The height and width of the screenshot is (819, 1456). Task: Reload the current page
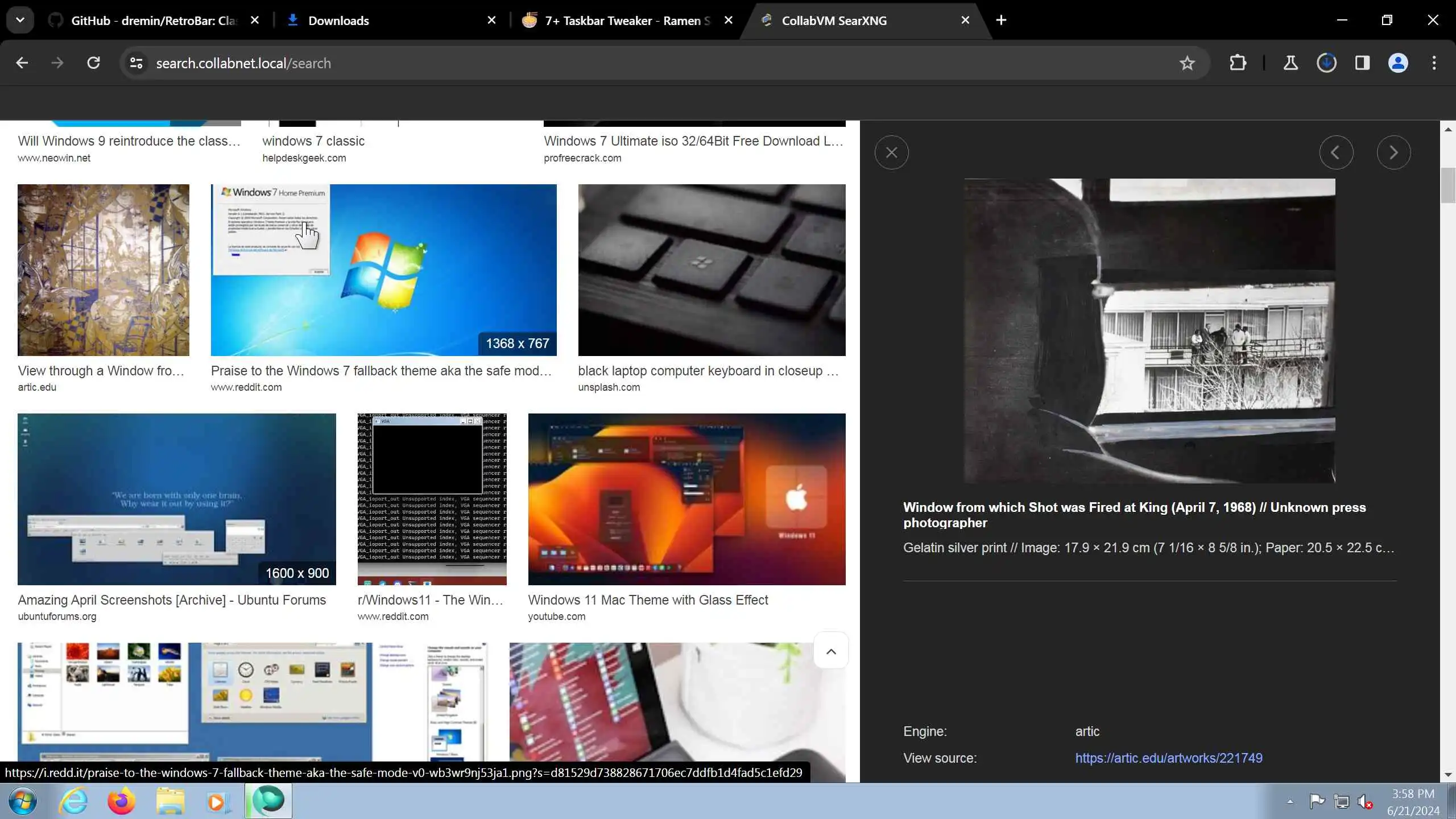(94, 63)
